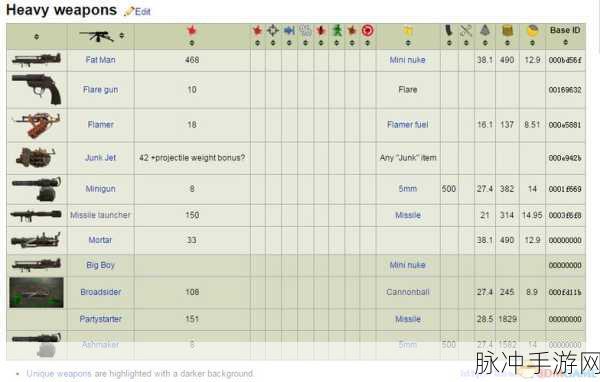The image size is (600, 382).
Task: Click the Flare gun thumbnail image
Action: (36, 90)
